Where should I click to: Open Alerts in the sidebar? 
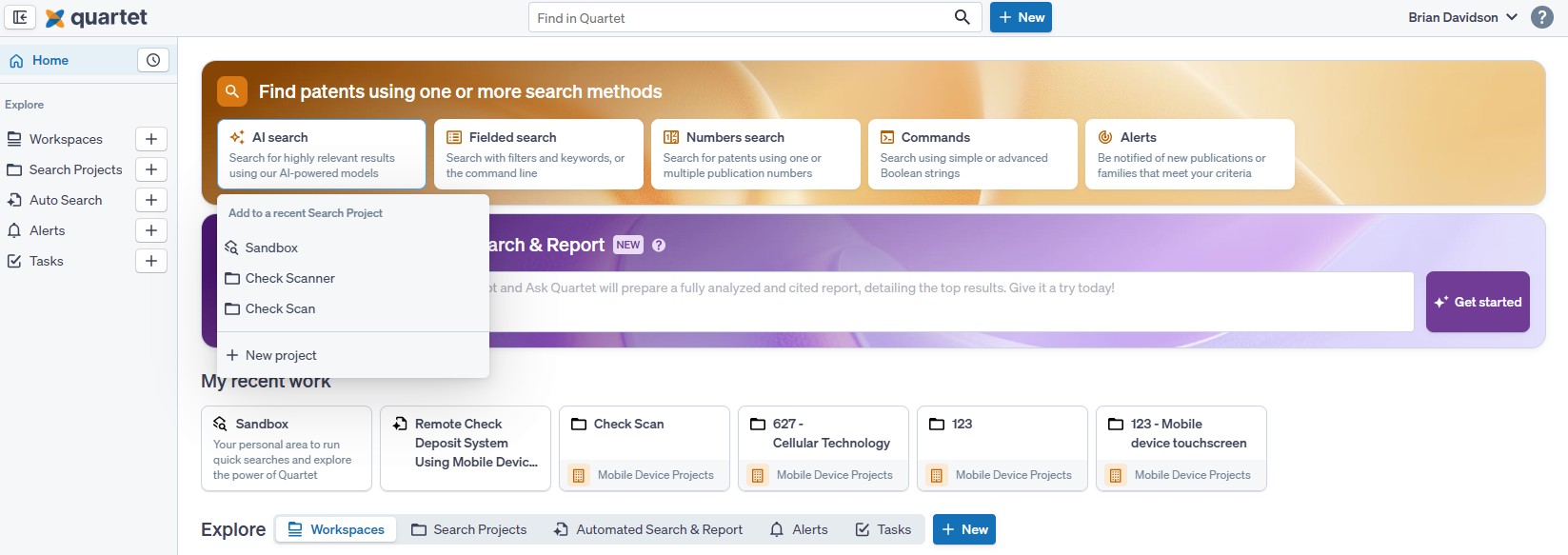(47, 230)
